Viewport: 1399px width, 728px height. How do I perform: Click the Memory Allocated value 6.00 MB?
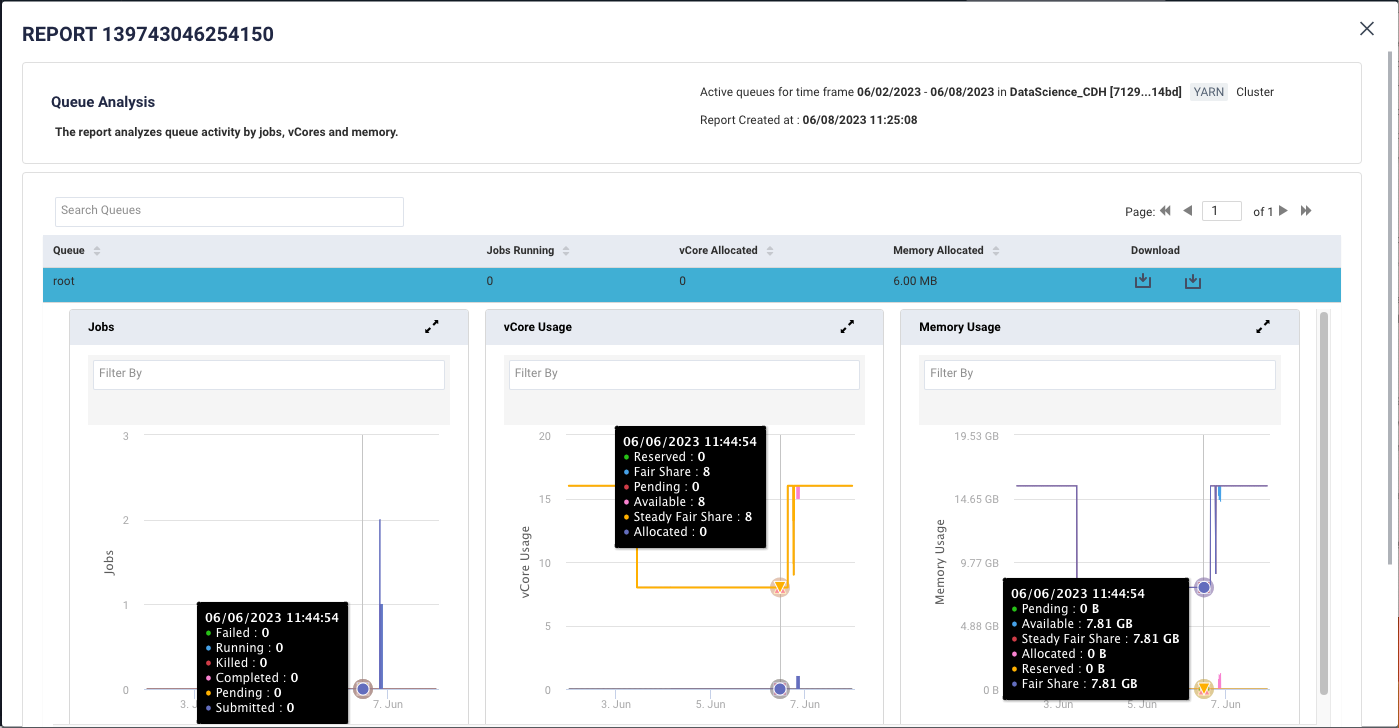915,282
